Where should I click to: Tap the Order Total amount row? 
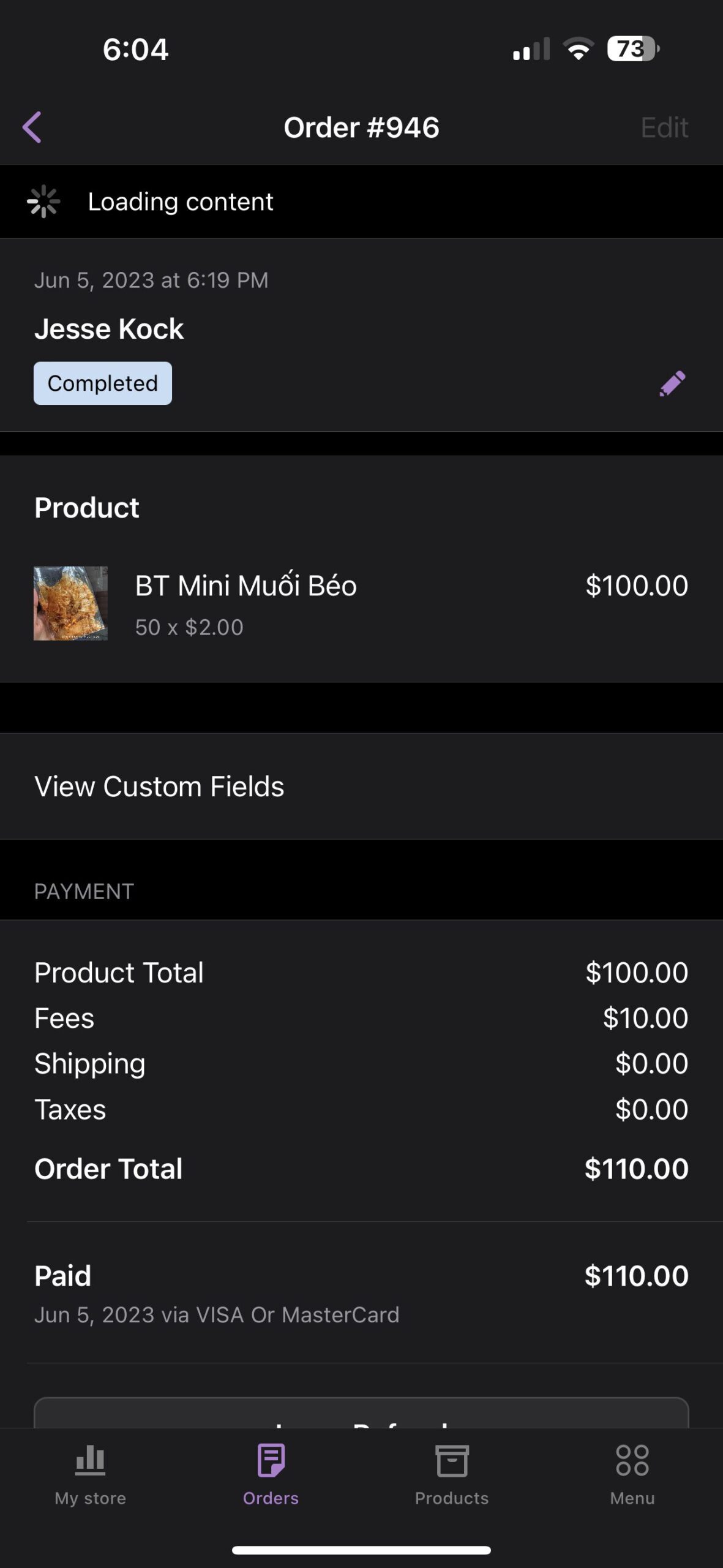pyautogui.click(x=361, y=1169)
